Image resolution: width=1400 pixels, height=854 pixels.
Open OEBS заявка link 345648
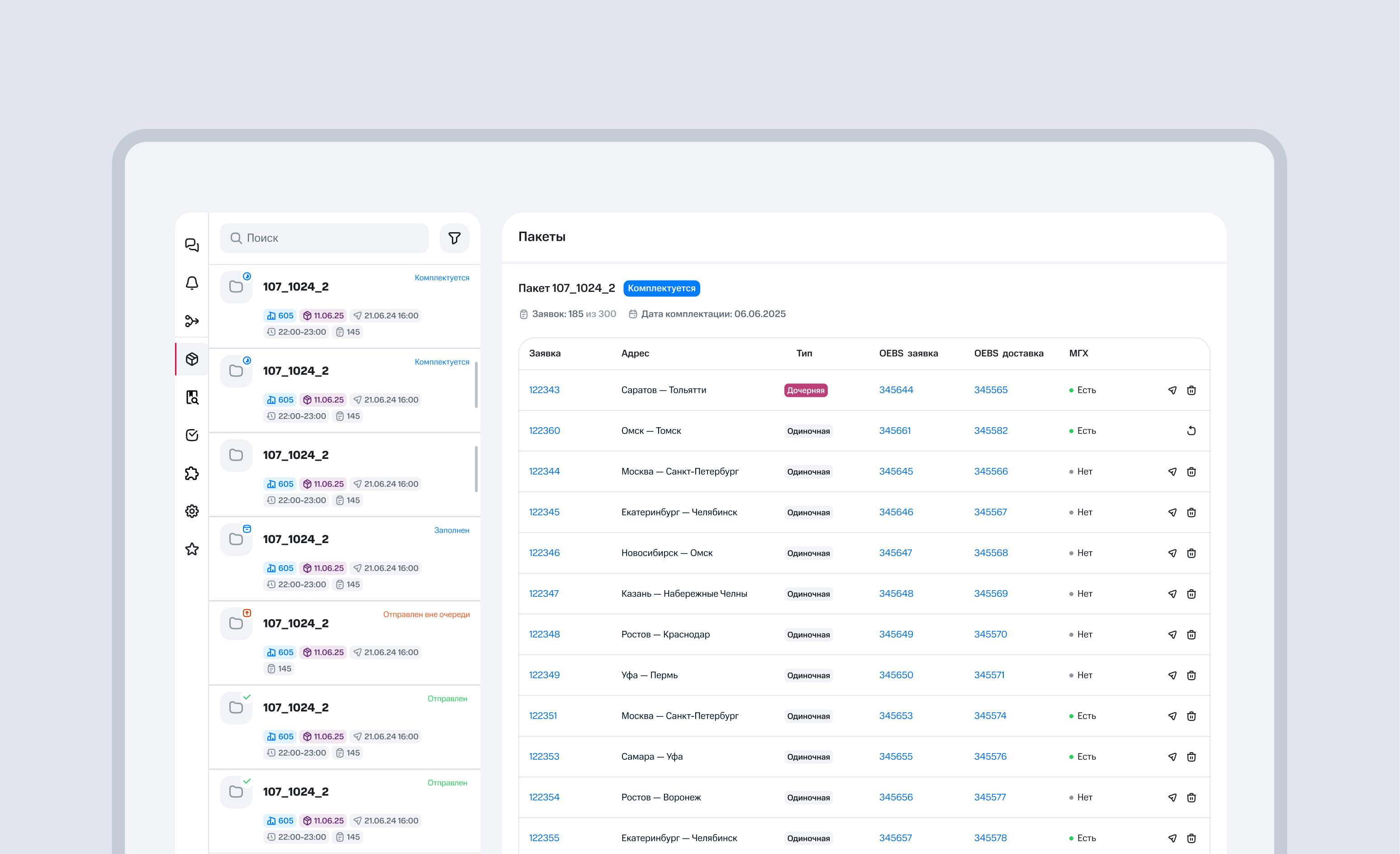896,594
